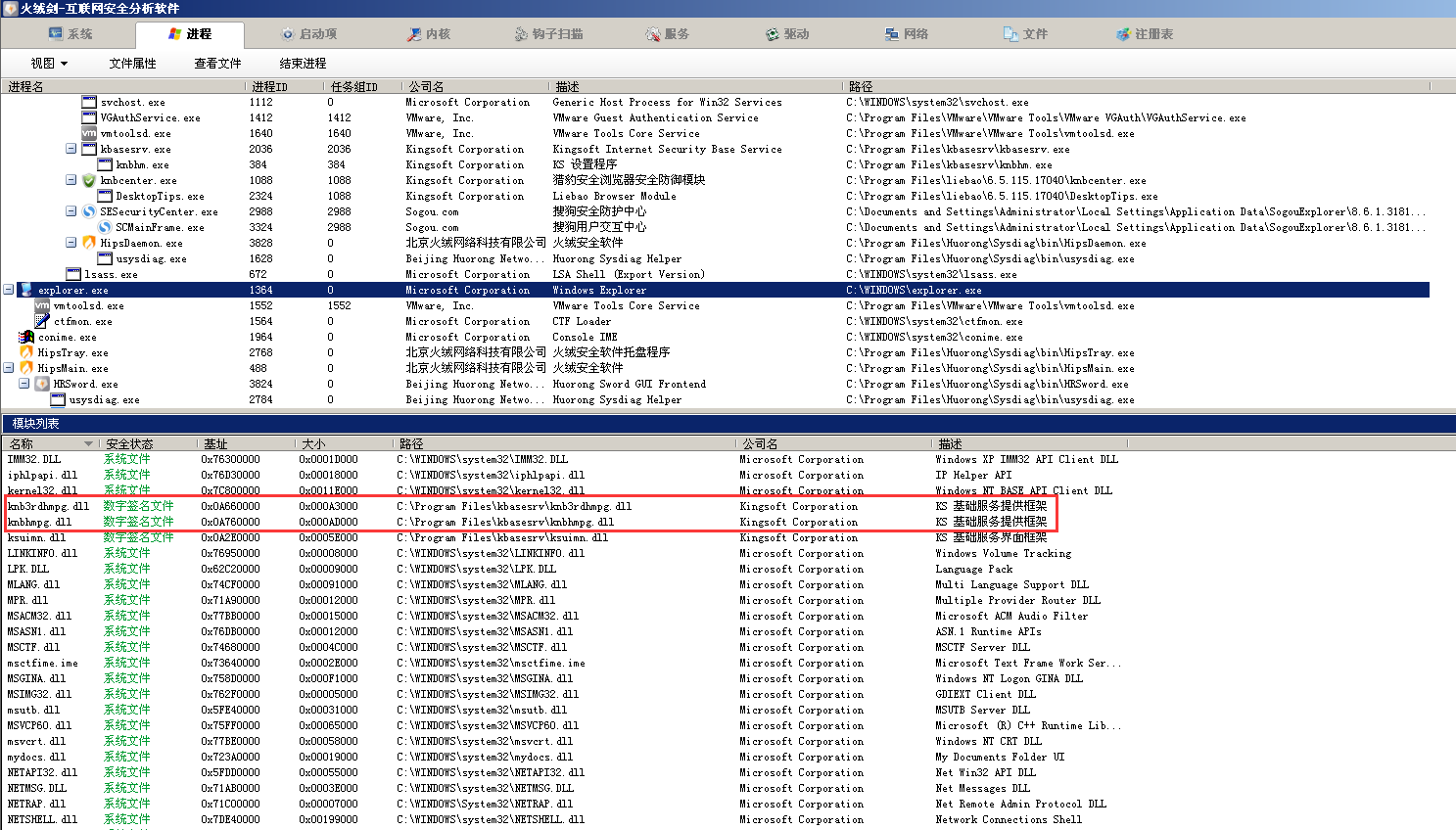Collapse the HRSword.exe child node
This screenshot has height=830, width=1456.
(x=24, y=384)
